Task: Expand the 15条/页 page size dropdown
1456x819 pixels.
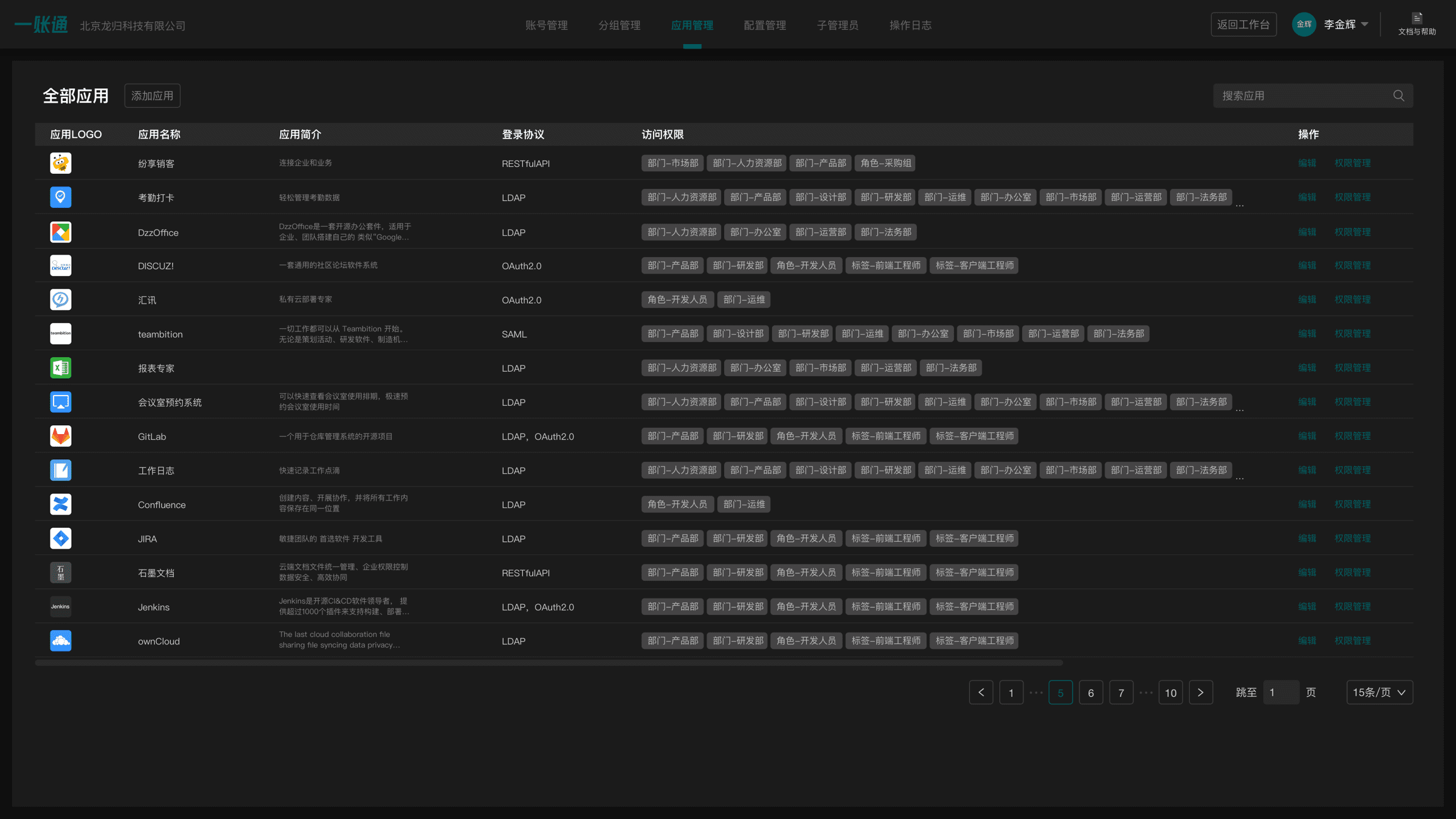Action: tap(1379, 692)
